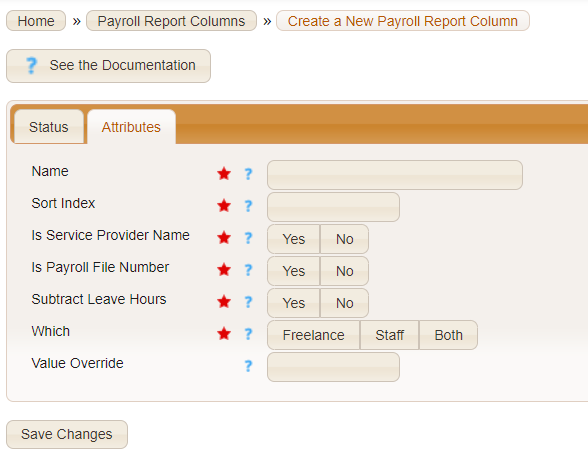588x462 pixels.
Task: Choose Freelance for Which option
Action: pyautogui.click(x=314, y=335)
